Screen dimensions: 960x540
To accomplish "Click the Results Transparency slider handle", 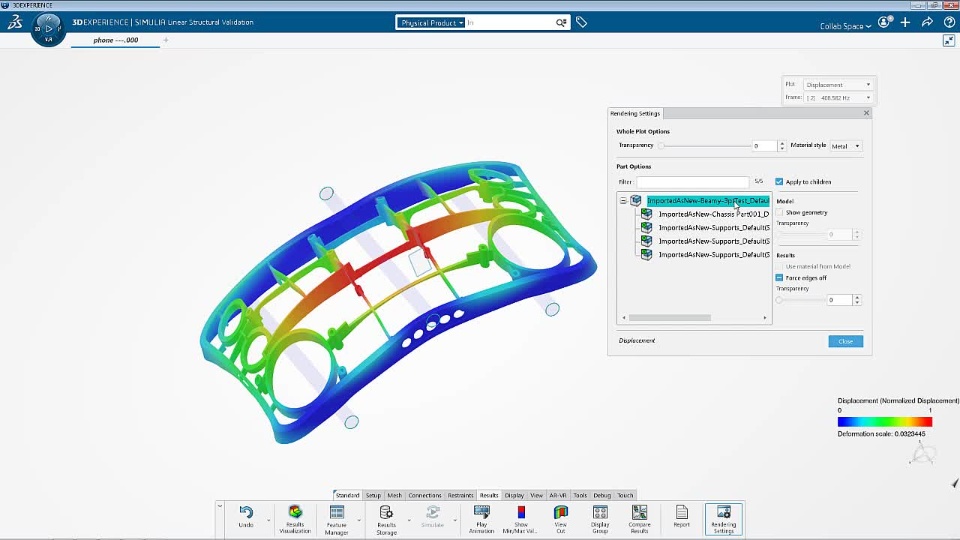I will (x=779, y=300).
